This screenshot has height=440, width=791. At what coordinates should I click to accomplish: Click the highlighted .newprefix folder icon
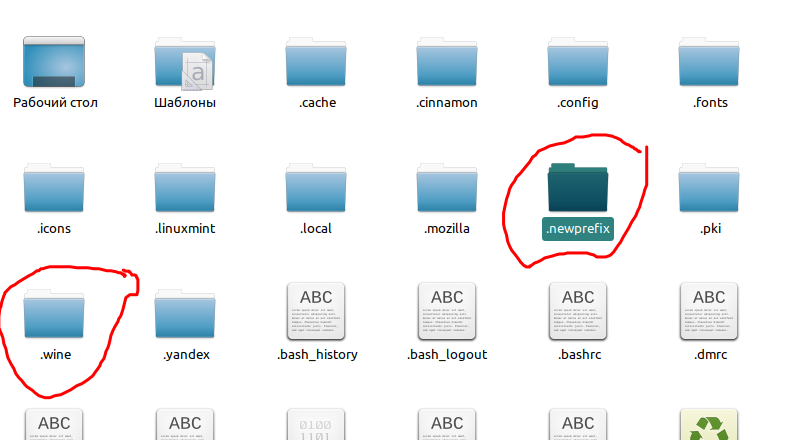click(x=578, y=188)
